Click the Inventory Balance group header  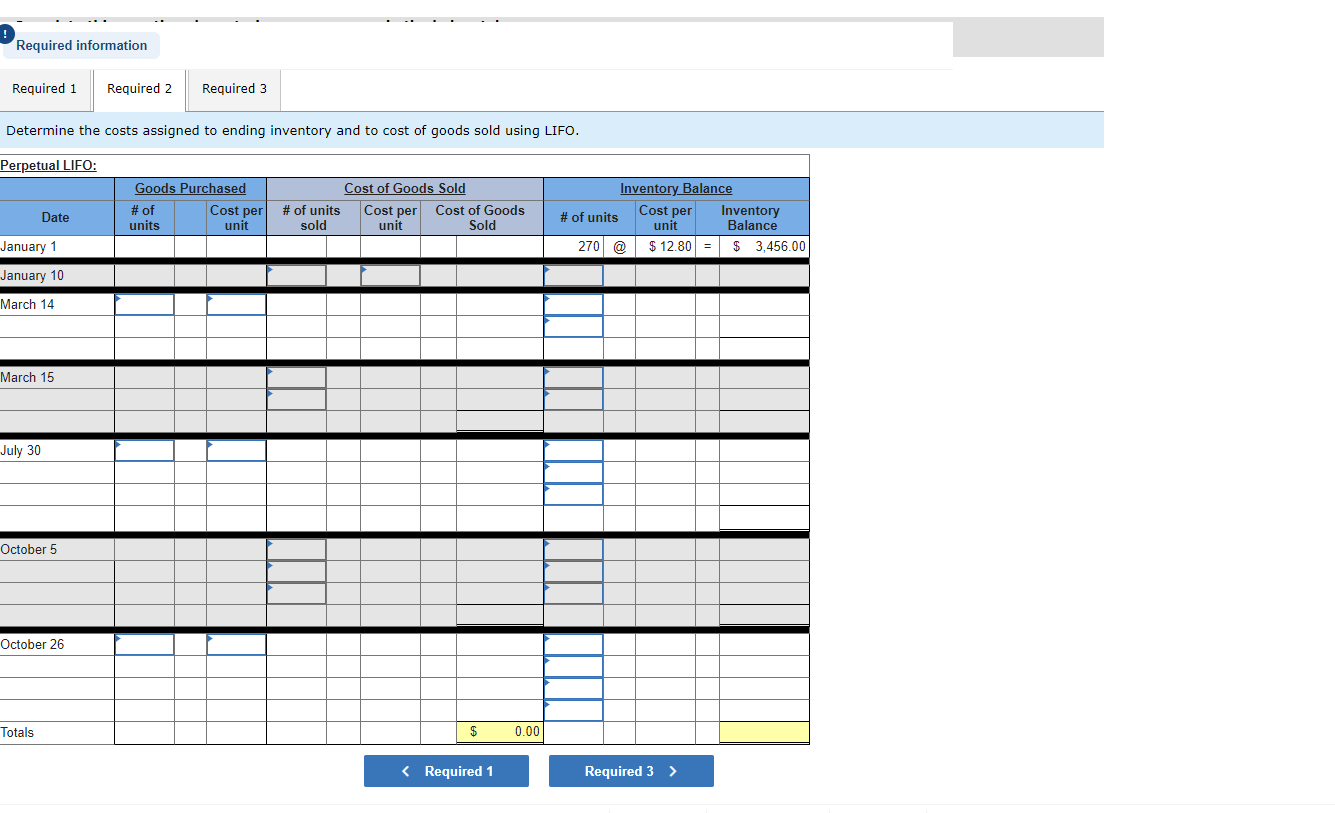pyautogui.click(x=676, y=188)
